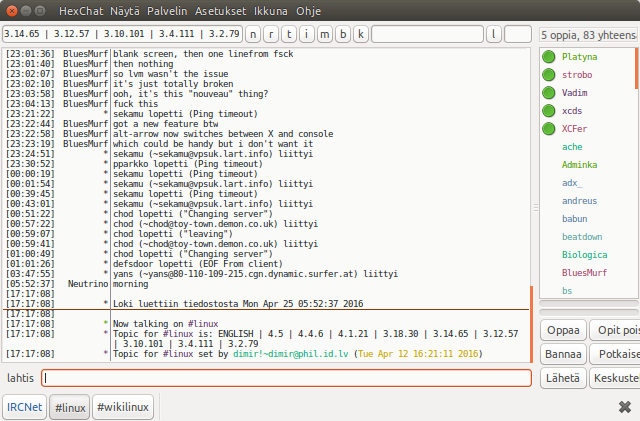Viewport: 640px width, 421px height.
Task: Click the green op icon beside Vadim
Action: click(x=549, y=93)
